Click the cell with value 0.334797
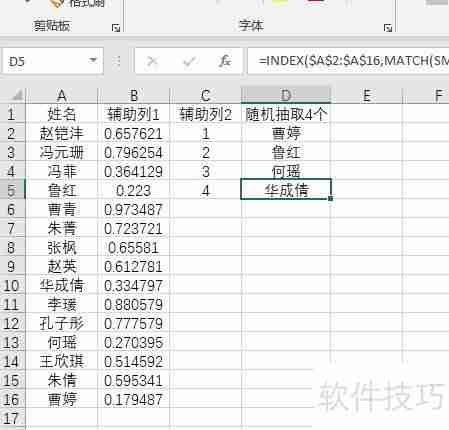This screenshot has height=430, width=449. tap(134, 286)
